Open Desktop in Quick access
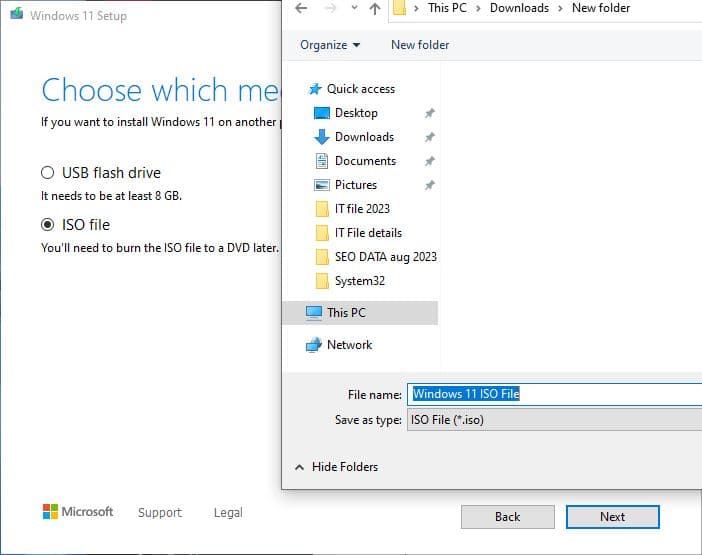 pyautogui.click(x=356, y=113)
